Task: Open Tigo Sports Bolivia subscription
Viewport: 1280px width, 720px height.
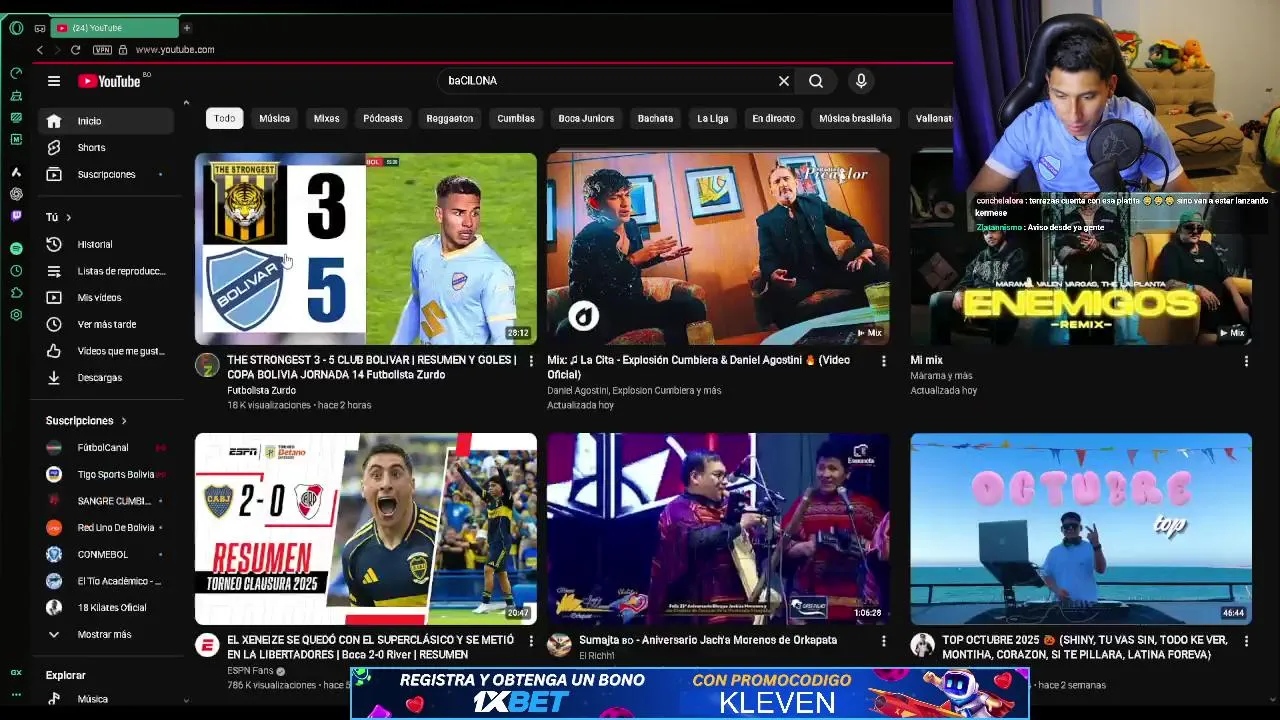Action: click(106, 474)
